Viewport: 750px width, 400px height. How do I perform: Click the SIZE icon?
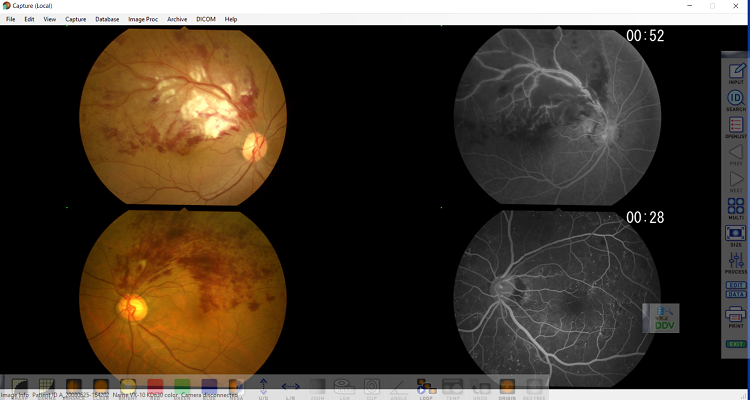[x=736, y=235]
